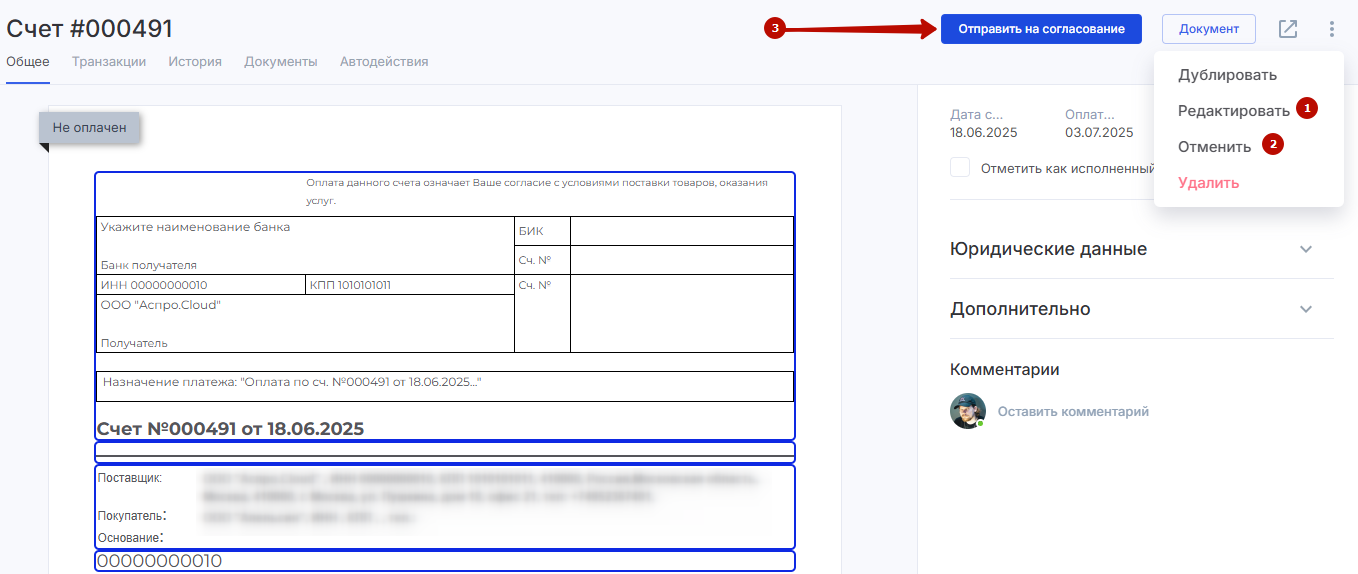1358x574 pixels.
Task: Select the 'Общее' tab
Action: (x=28, y=62)
